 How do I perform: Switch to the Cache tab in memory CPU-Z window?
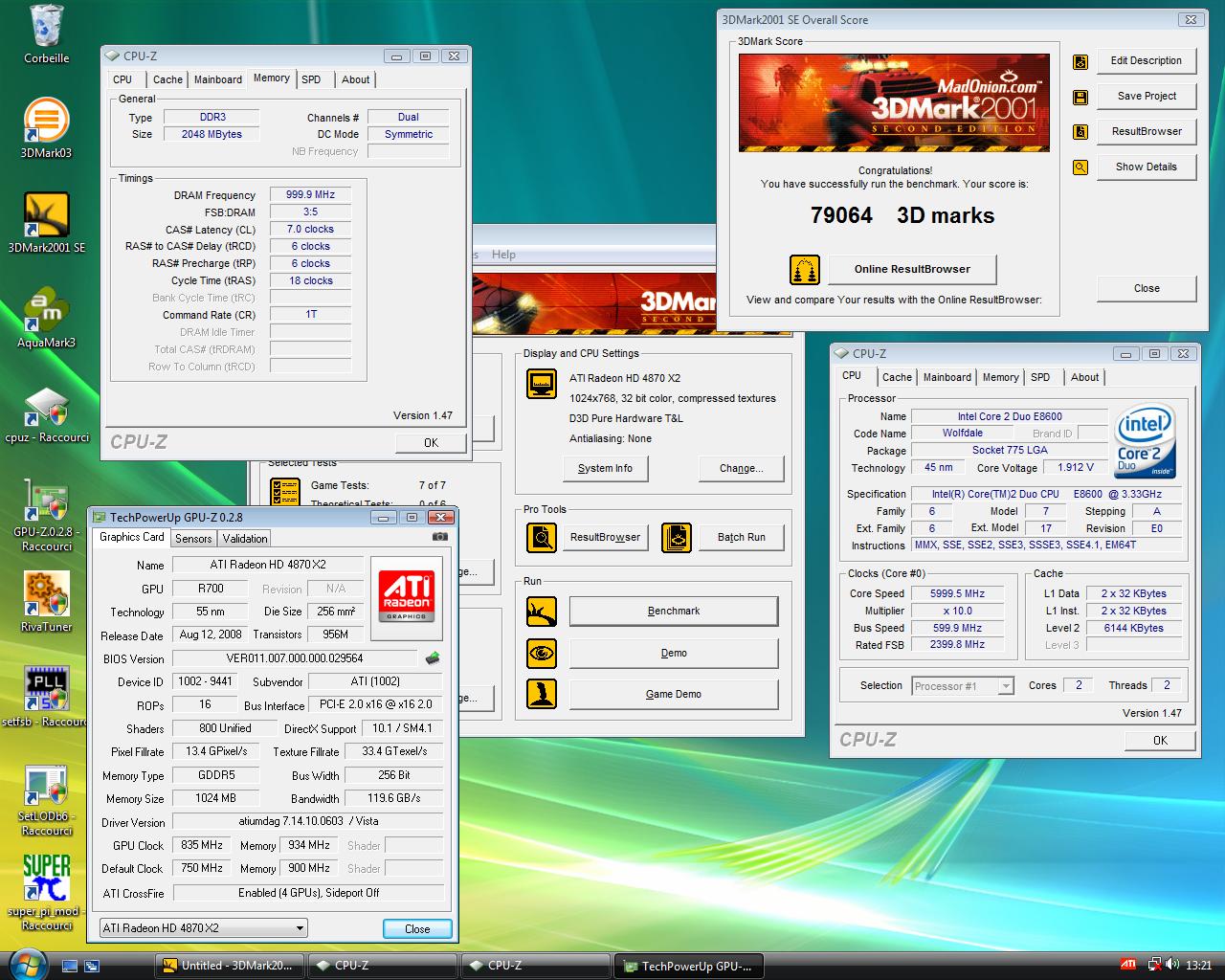pyautogui.click(x=167, y=79)
